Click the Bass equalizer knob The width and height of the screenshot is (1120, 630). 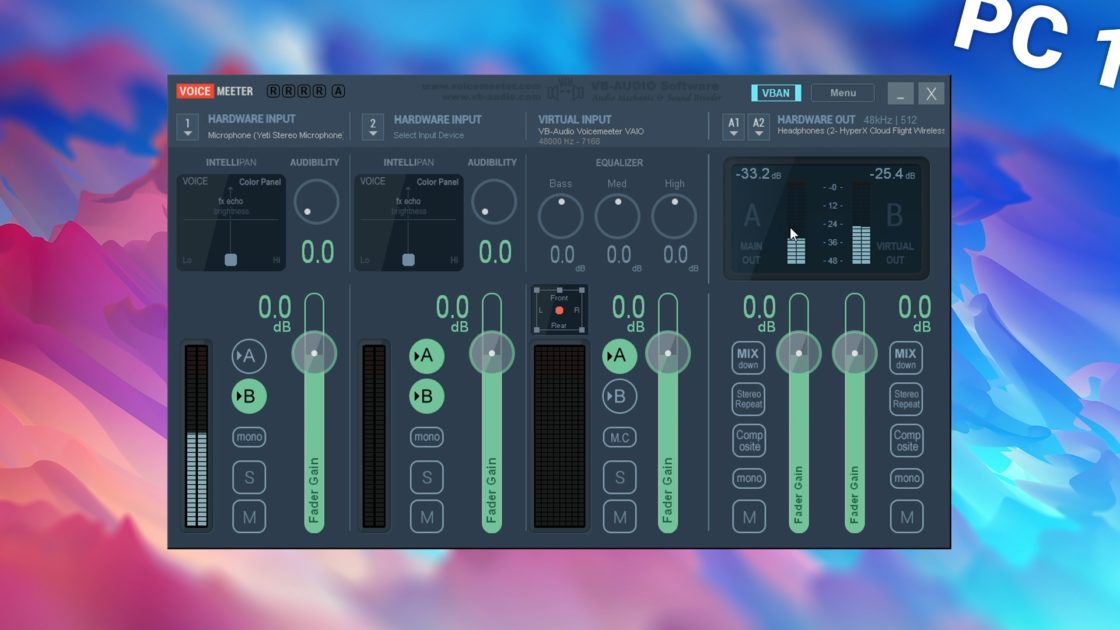coord(561,216)
